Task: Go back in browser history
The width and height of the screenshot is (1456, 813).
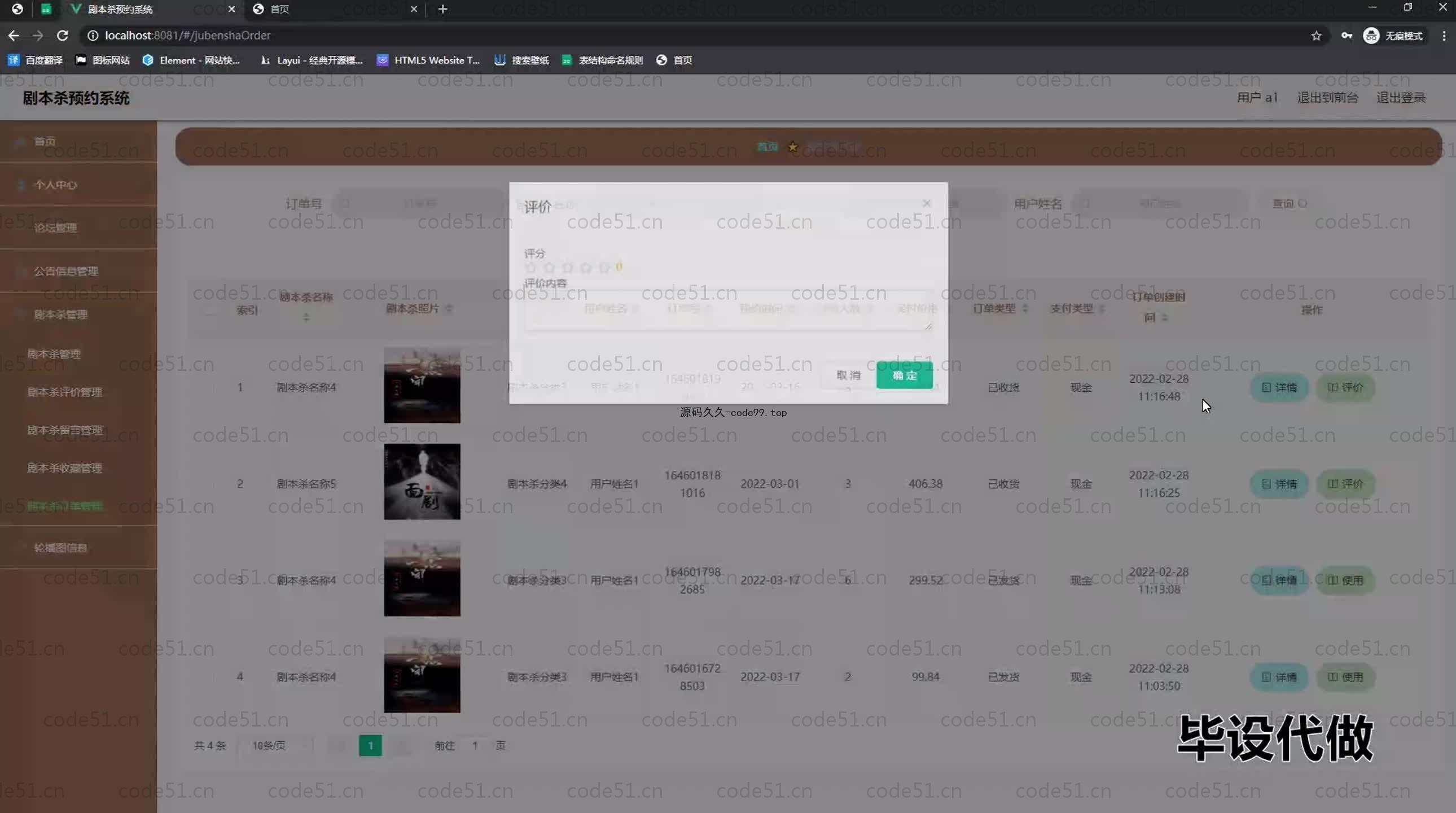Action: (14, 36)
